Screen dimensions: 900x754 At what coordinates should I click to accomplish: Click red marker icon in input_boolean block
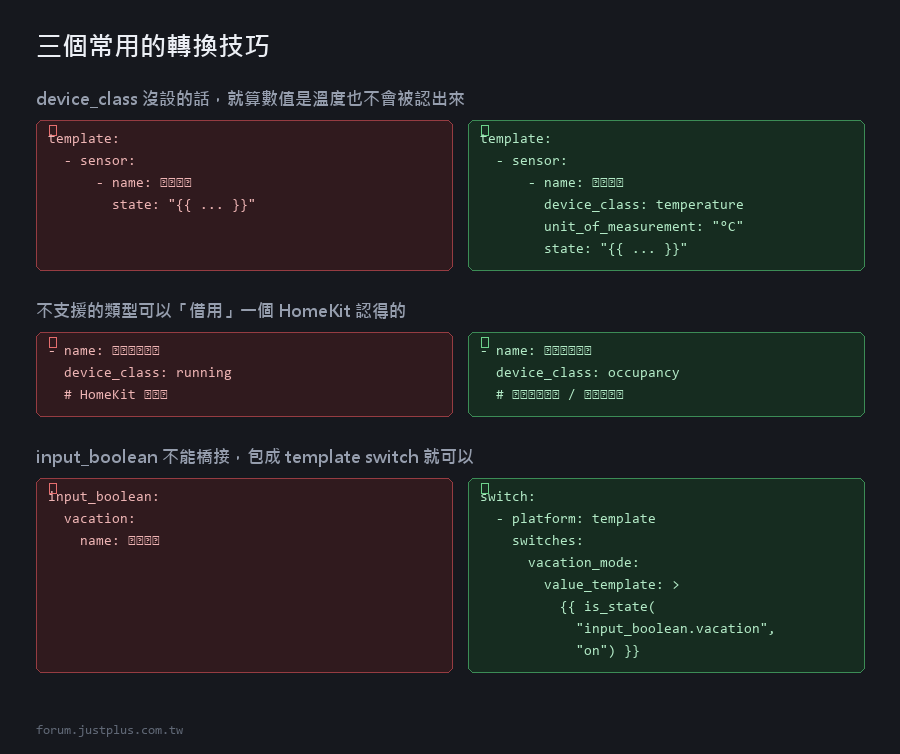(x=53, y=488)
